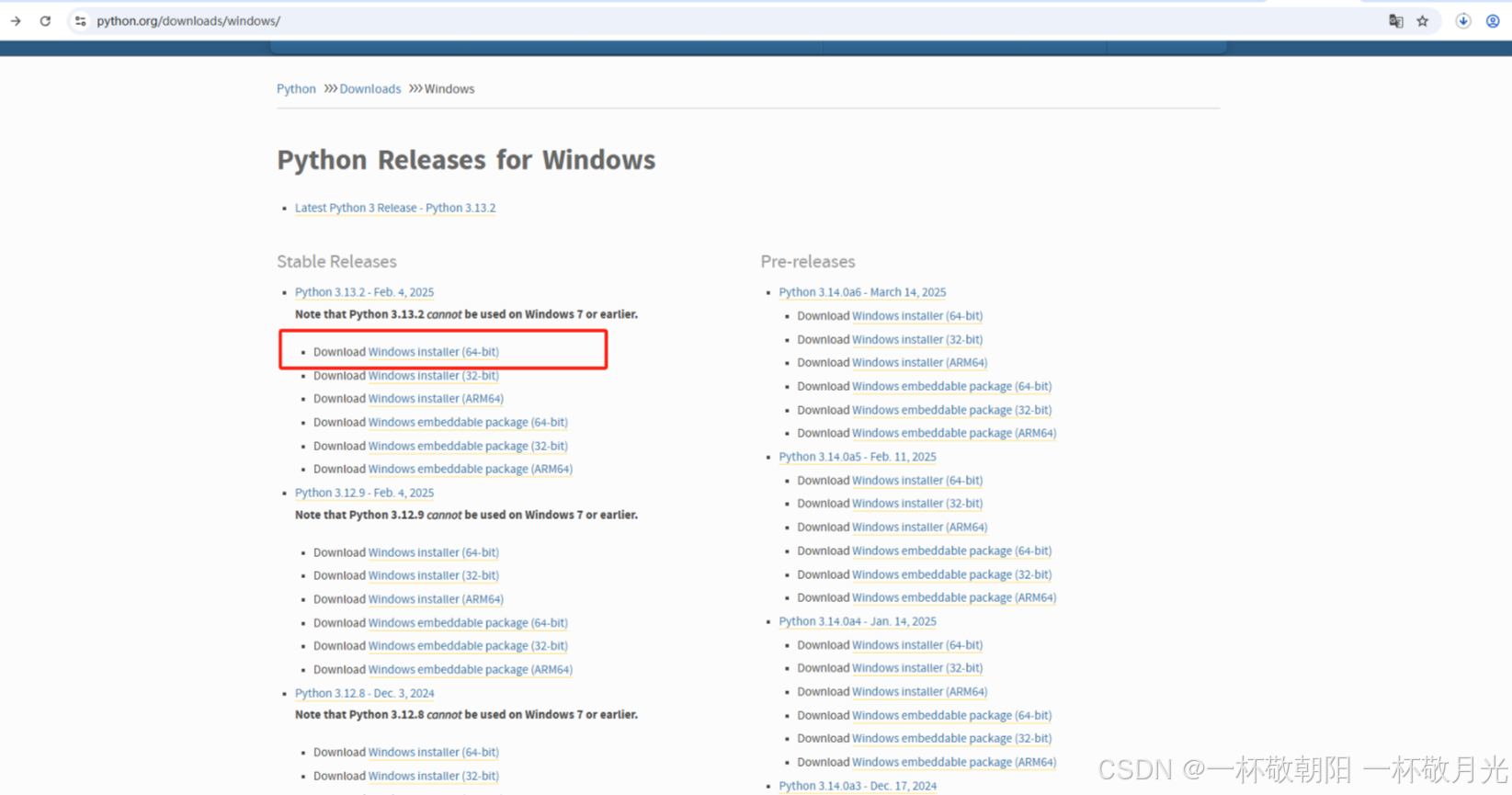Download Python 3.12.8 Windows installer (64-bit)

[434, 753]
